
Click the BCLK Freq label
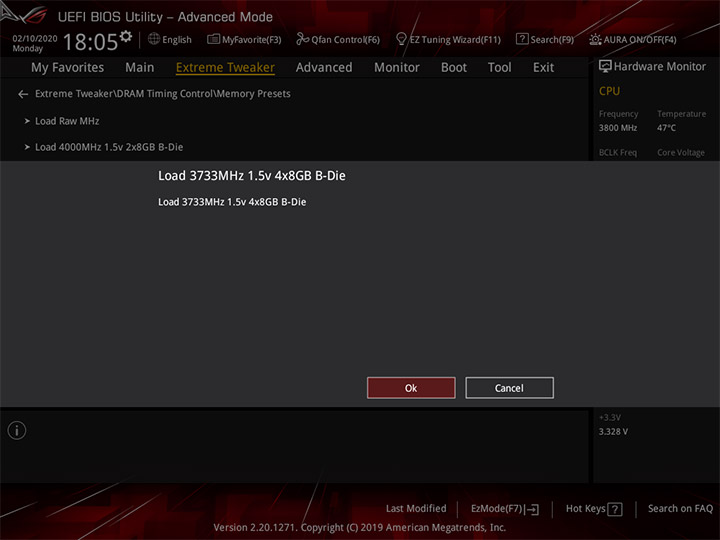[x=618, y=152]
